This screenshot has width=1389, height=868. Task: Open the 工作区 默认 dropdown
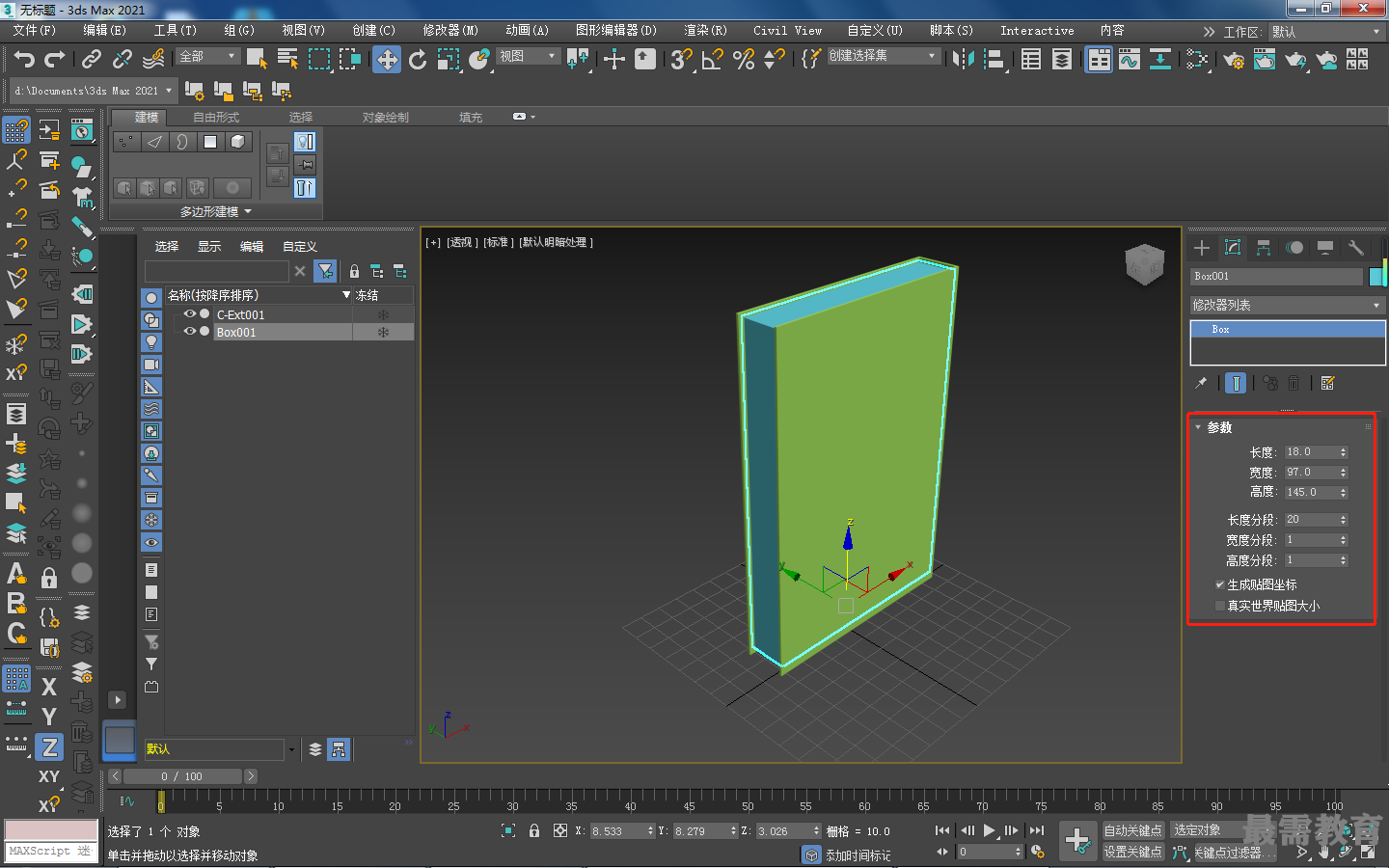pos(1325,32)
